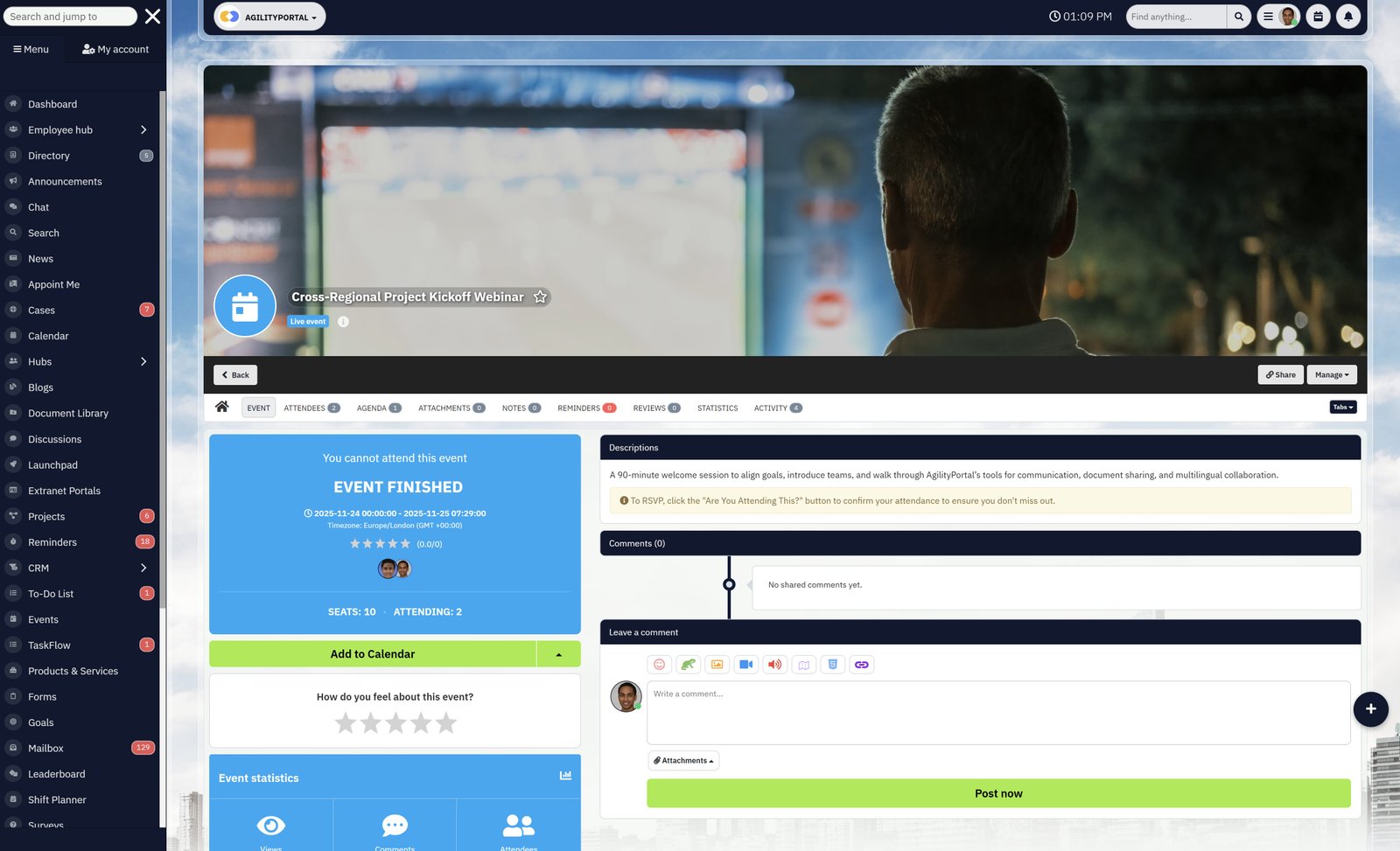This screenshot has height=851, width=1400.
Task: Rate the event five stars
Action: click(446, 723)
